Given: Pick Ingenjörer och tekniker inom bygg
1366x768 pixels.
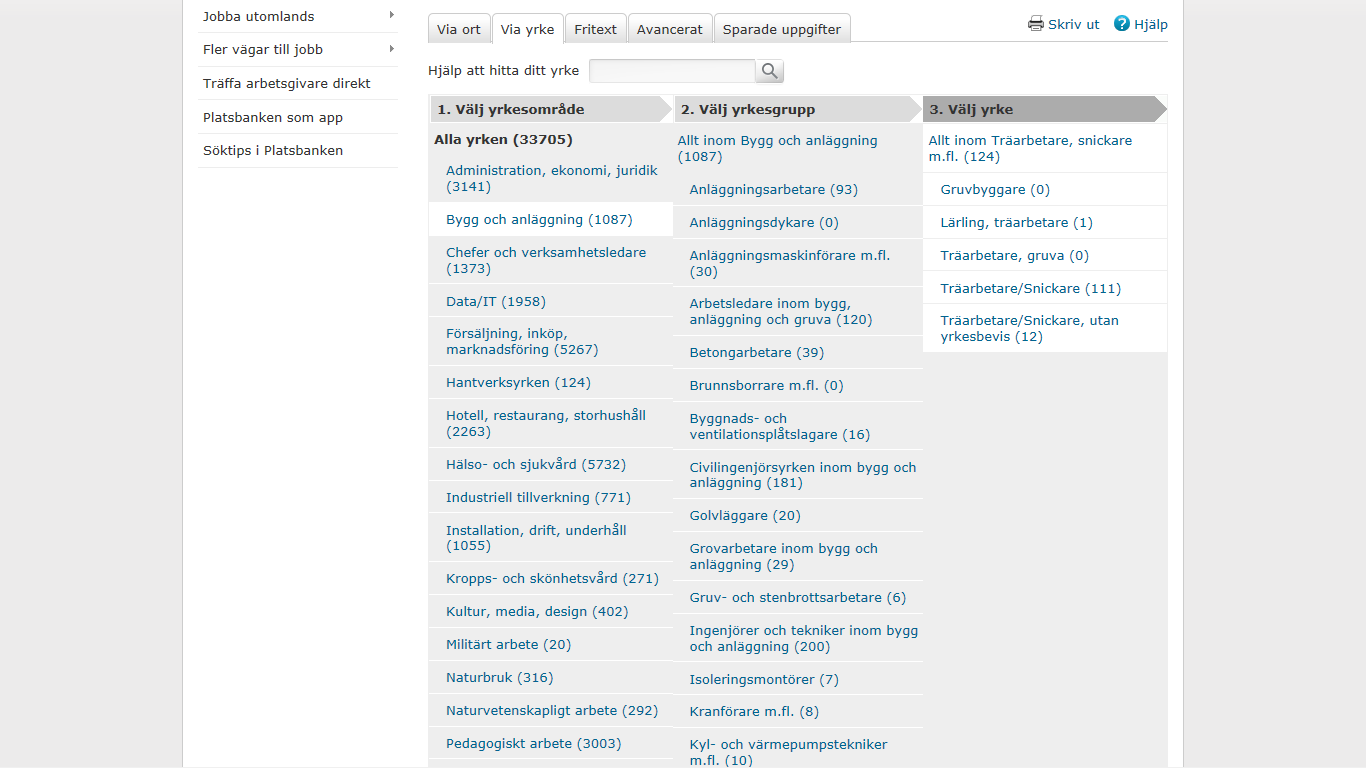Looking at the screenshot, I should click(804, 638).
